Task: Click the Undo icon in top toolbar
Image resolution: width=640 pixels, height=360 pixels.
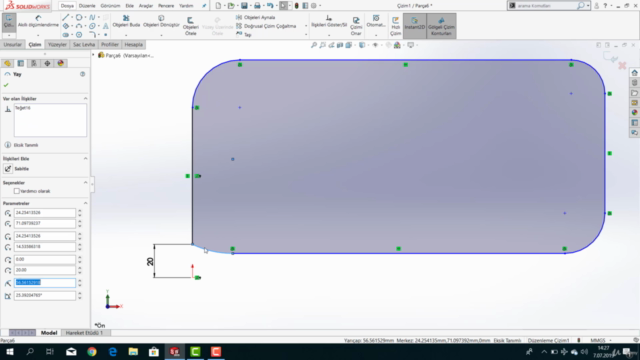Action: pyautogui.click(x=270, y=6)
